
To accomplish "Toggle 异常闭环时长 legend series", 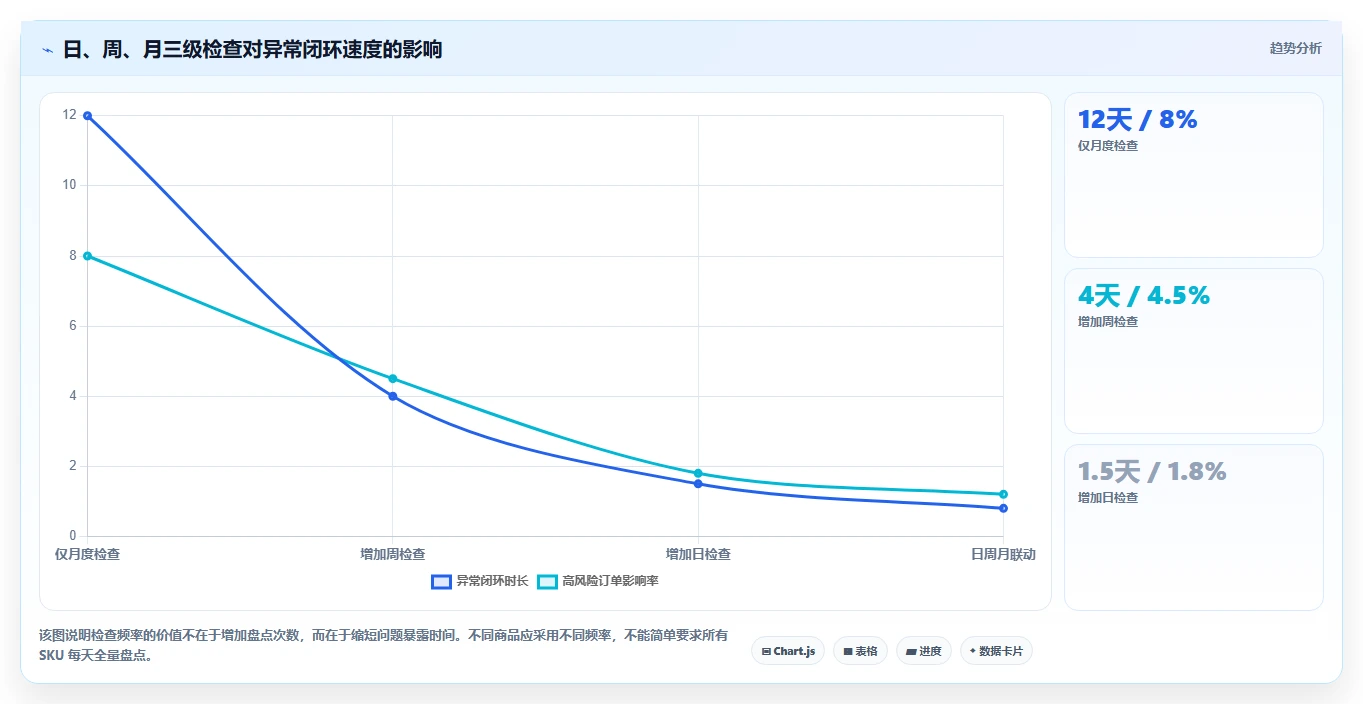I will pos(479,581).
